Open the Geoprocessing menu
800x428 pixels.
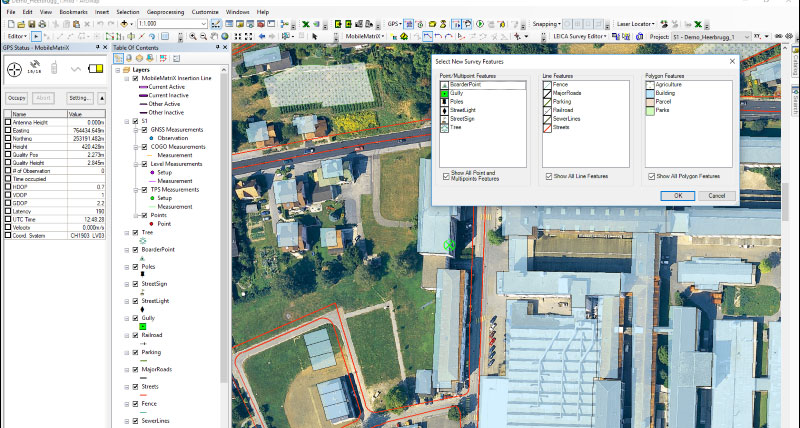(x=164, y=11)
